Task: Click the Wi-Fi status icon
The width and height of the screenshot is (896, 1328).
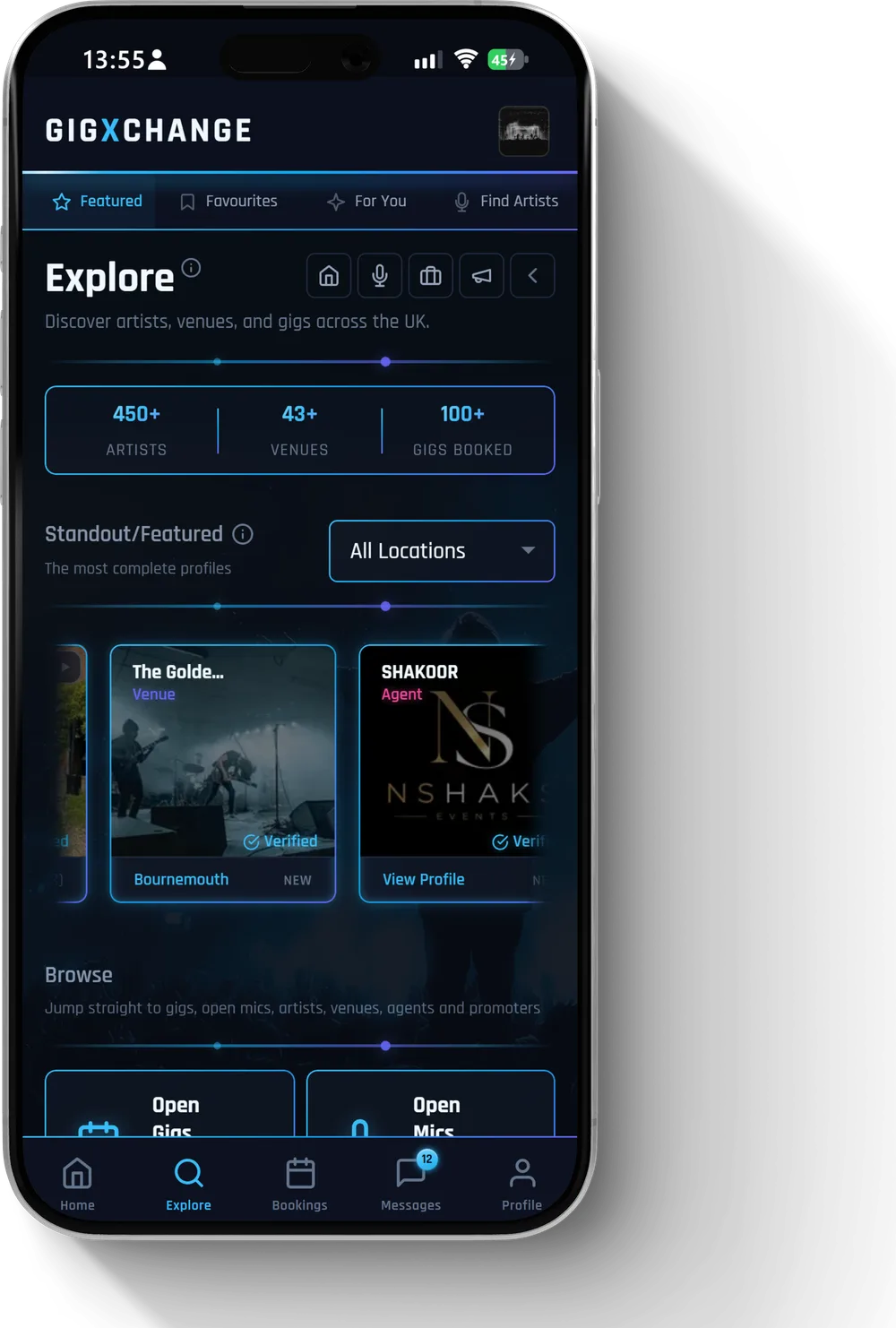Action: pyautogui.click(x=466, y=59)
